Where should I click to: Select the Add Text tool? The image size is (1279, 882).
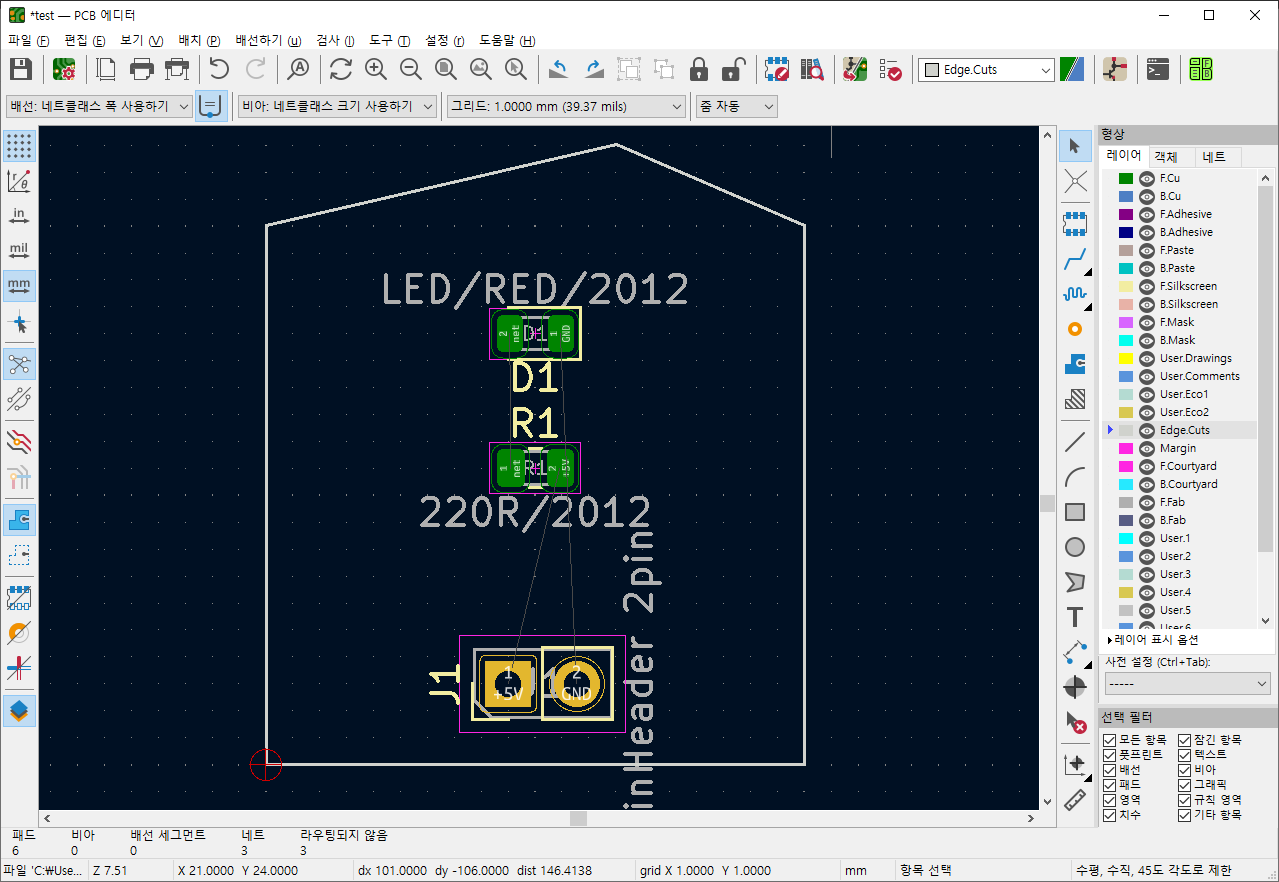(x=1075, y=617)
